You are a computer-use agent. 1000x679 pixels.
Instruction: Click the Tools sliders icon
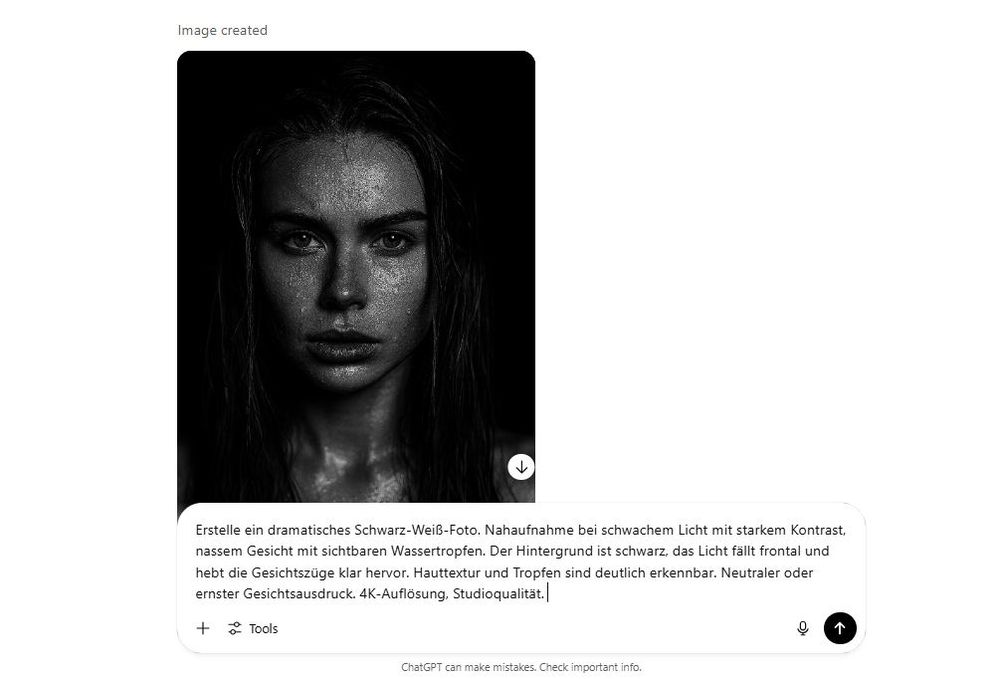coord(235,629)
